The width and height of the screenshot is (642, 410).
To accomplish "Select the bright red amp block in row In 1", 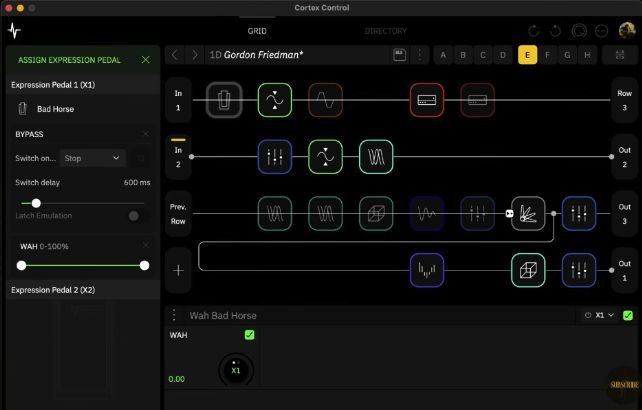I will coord(427,100).
